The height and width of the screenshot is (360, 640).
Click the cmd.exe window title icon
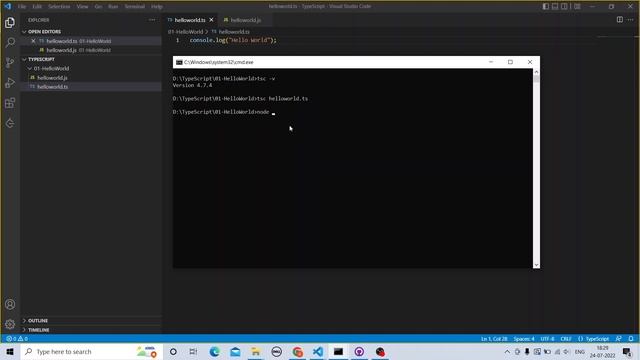click(179, 62)
